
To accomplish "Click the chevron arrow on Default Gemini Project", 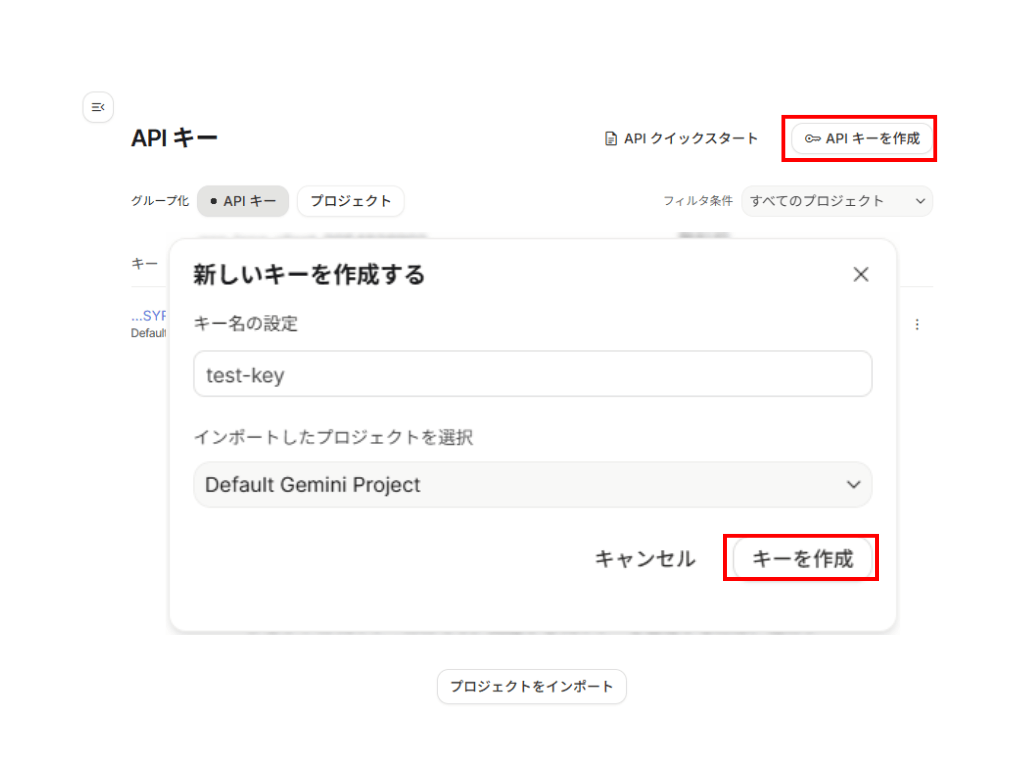I will [853, 485].
